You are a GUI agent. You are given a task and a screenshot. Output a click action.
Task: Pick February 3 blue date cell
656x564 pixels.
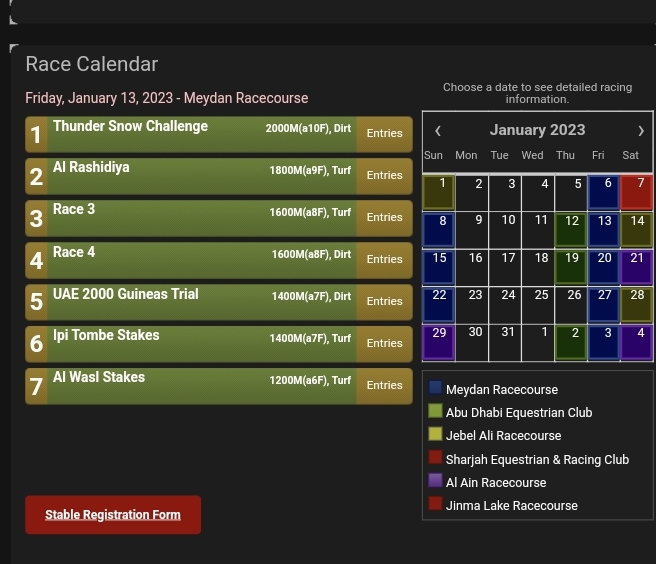tap(604, 342)
